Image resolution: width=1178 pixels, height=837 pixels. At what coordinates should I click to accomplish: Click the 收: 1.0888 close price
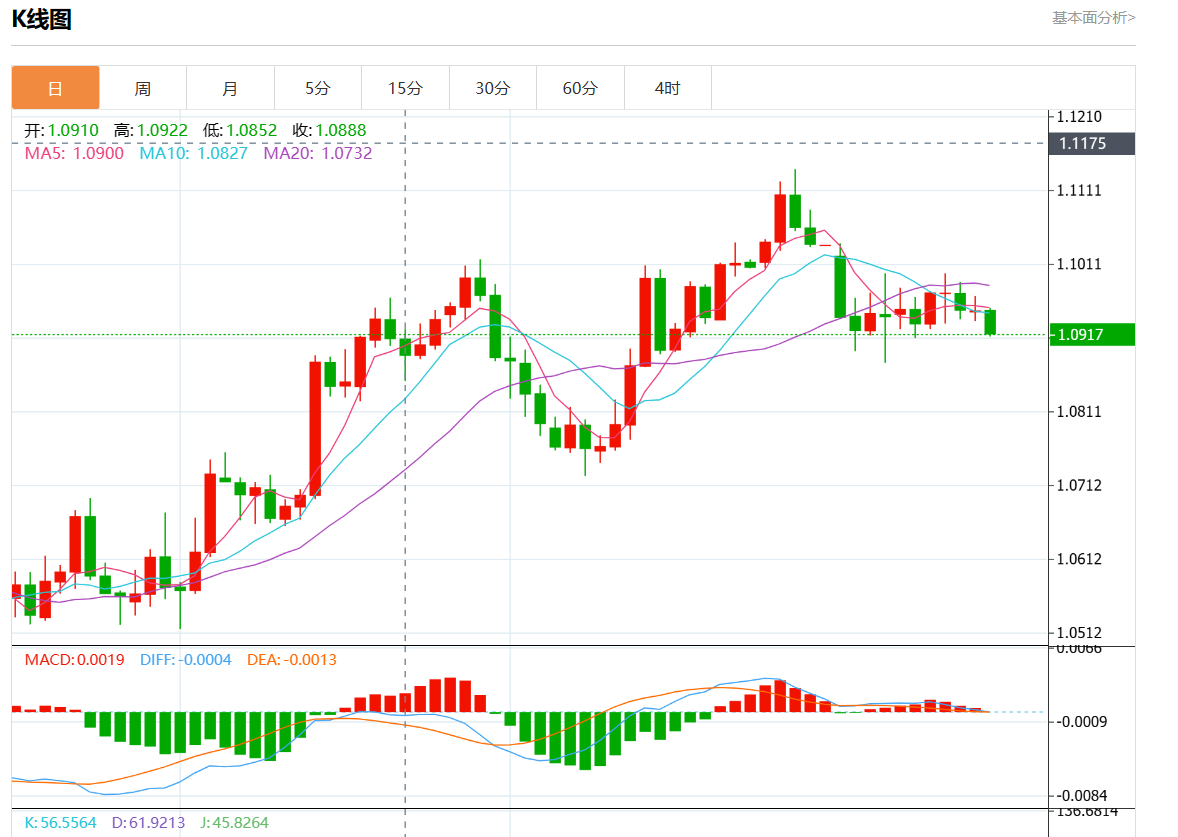[x=329, y=130]
